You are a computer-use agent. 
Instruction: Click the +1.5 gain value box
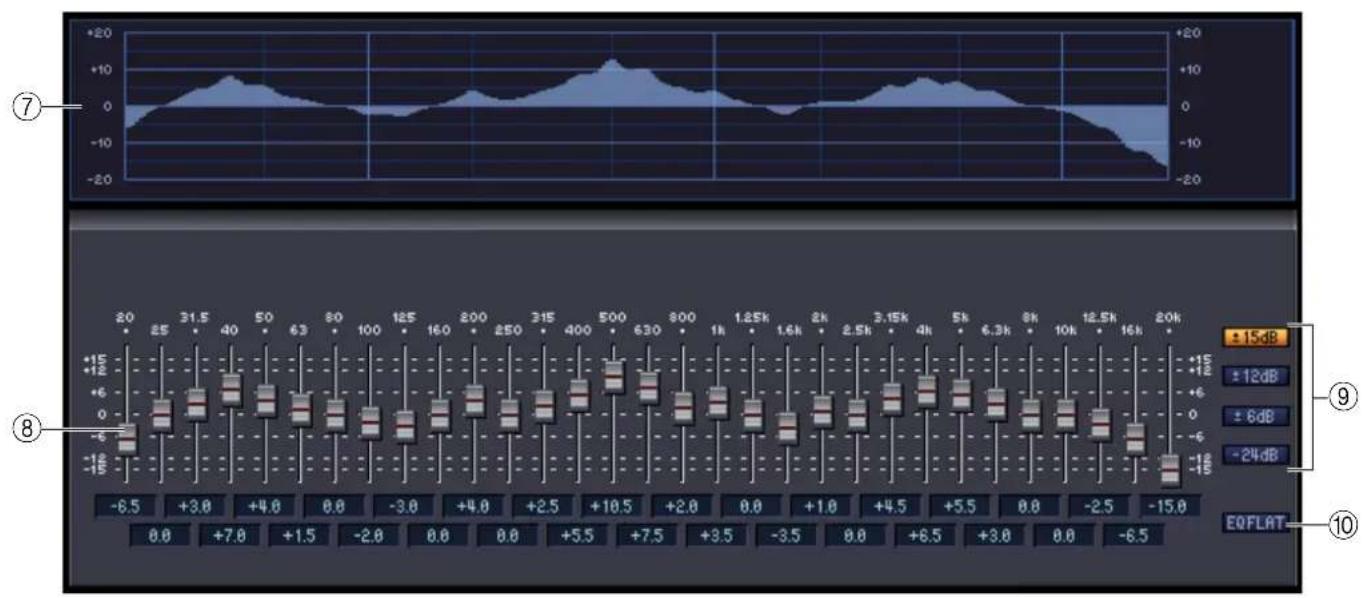pyautogui.click(x=301, y=535)
